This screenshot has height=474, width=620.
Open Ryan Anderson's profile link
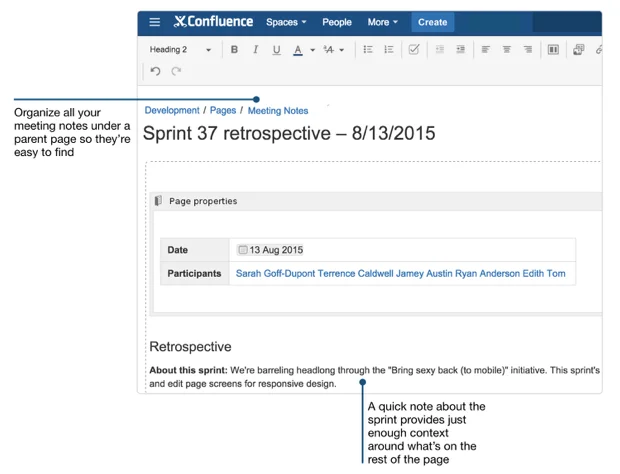point(487,274)
